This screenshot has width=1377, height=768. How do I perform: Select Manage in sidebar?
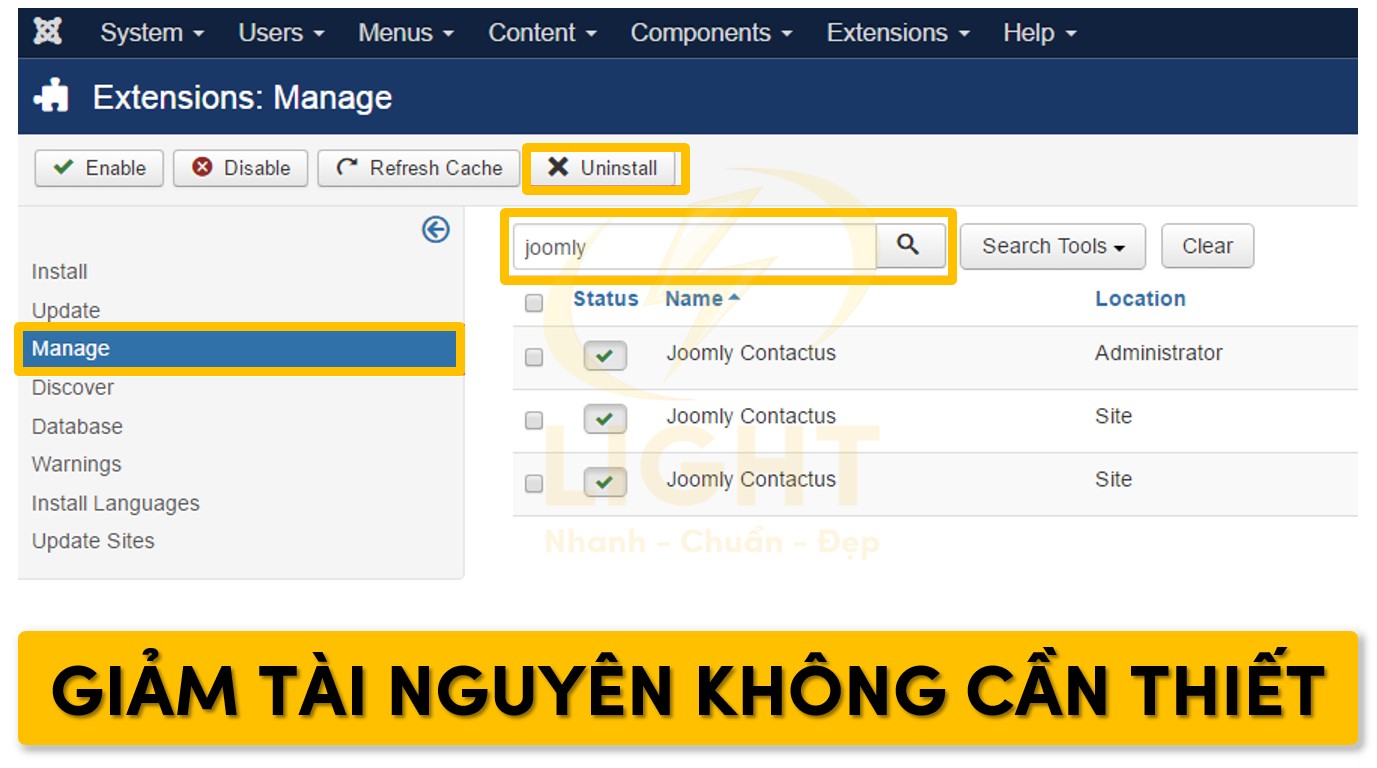pyautogui.click(x=239, y=349)
